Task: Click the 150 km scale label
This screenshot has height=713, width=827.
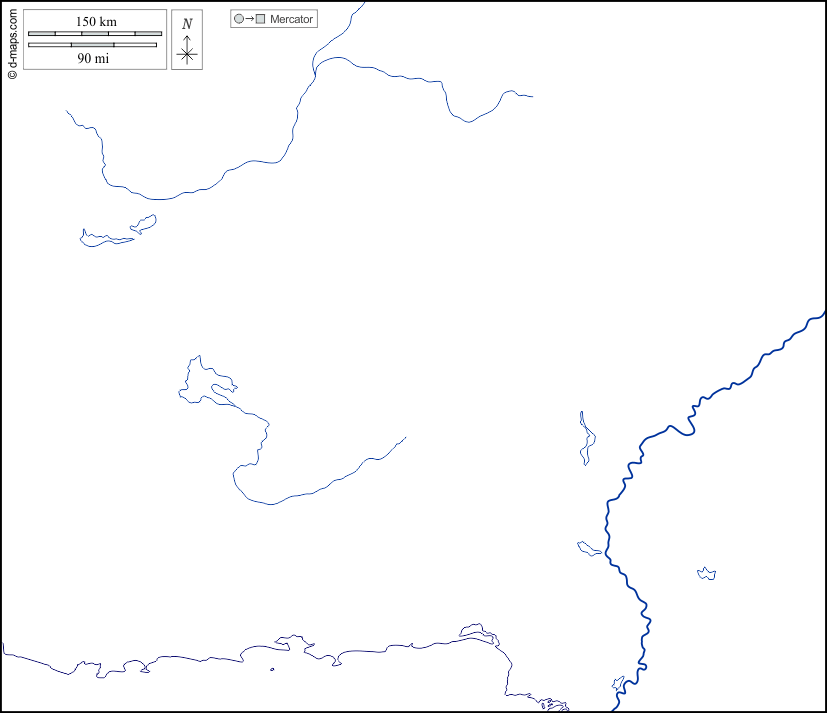Action: pos(95,21)
